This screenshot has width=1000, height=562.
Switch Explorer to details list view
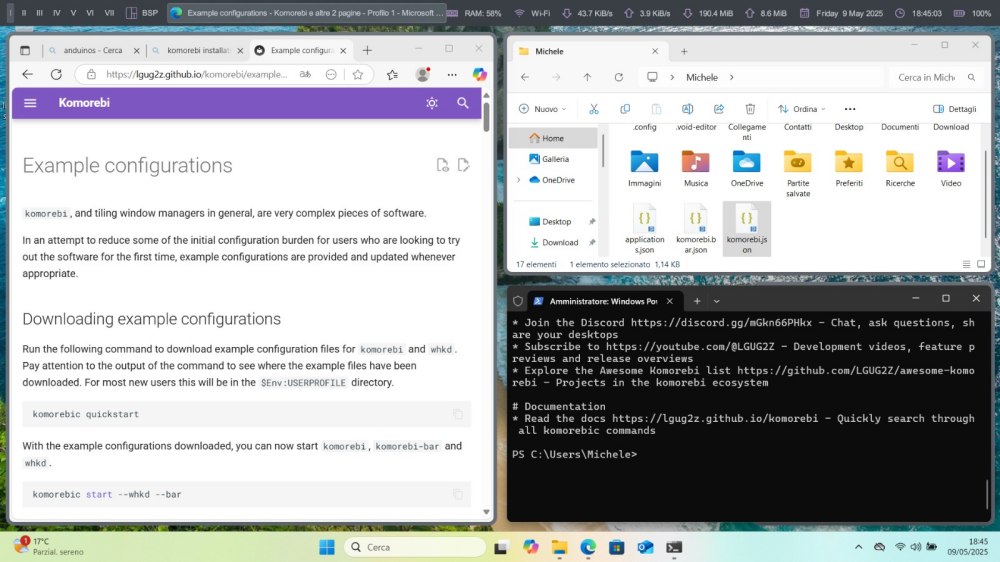[966, 264]
